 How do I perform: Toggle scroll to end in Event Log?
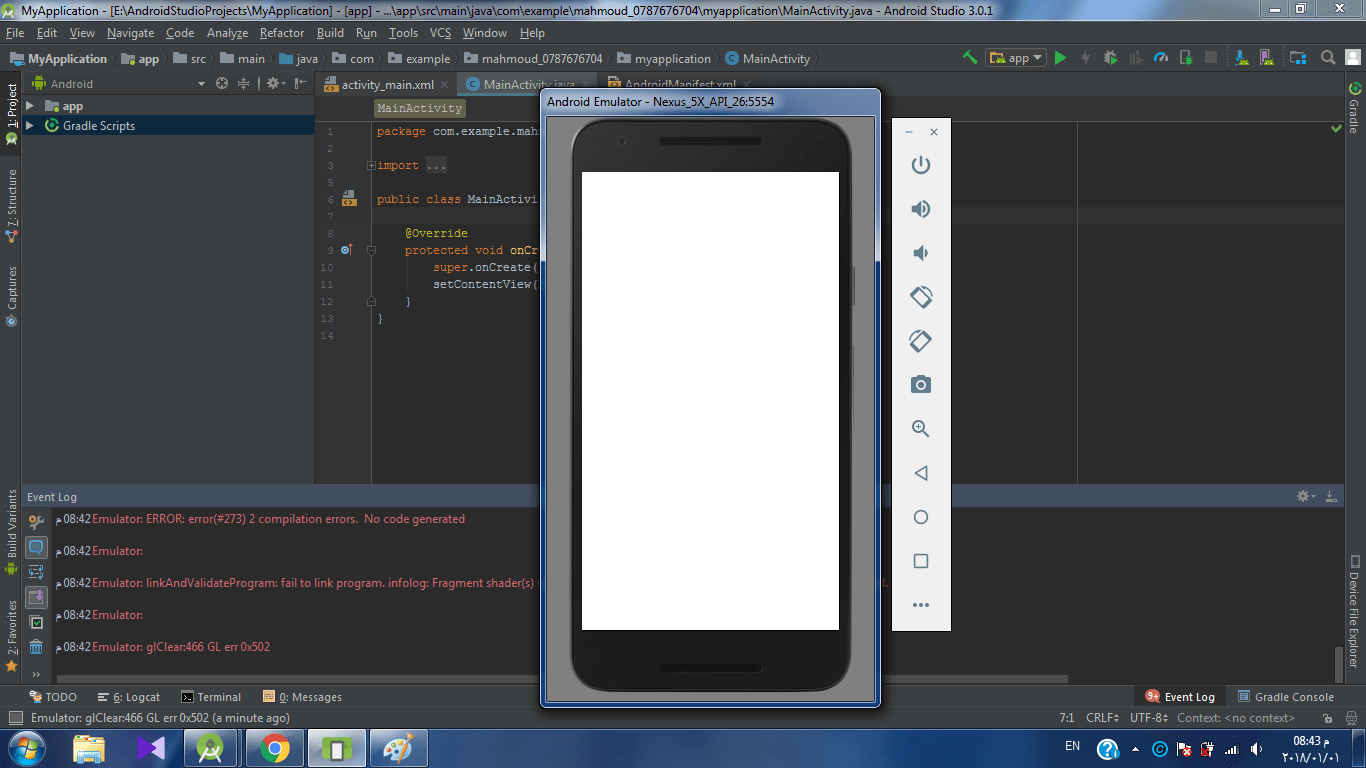click(36, 597)
